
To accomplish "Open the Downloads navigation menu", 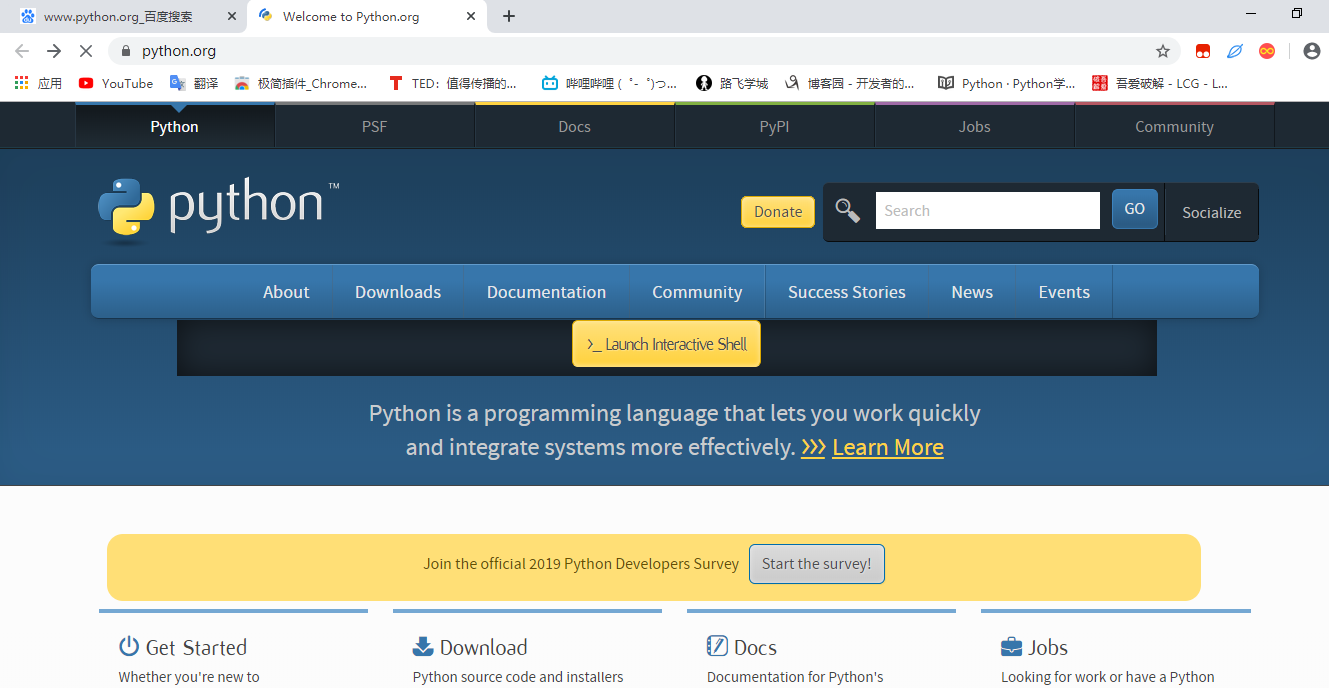I will coord(398,292).
